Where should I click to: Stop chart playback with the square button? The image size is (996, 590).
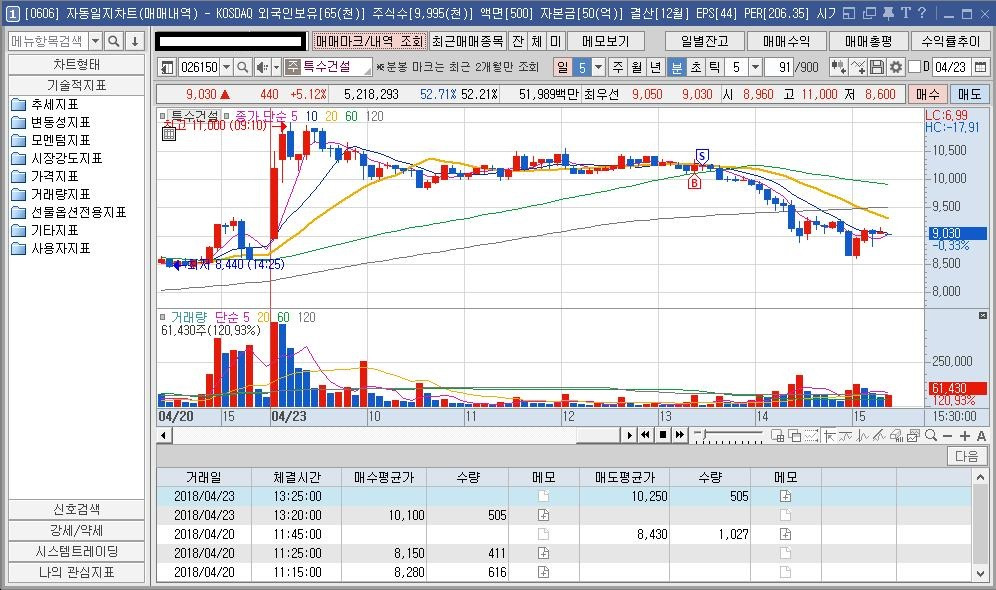tap(663, 435)
